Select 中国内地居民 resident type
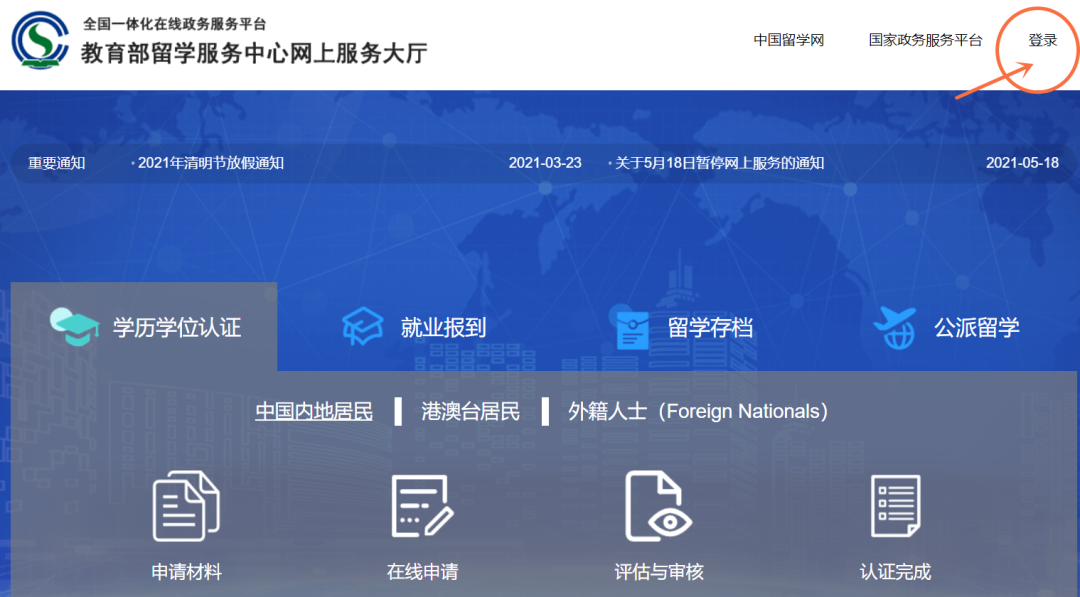This screenshot has width=1080, height=597. pyautogui.click(x=314, y=411)
